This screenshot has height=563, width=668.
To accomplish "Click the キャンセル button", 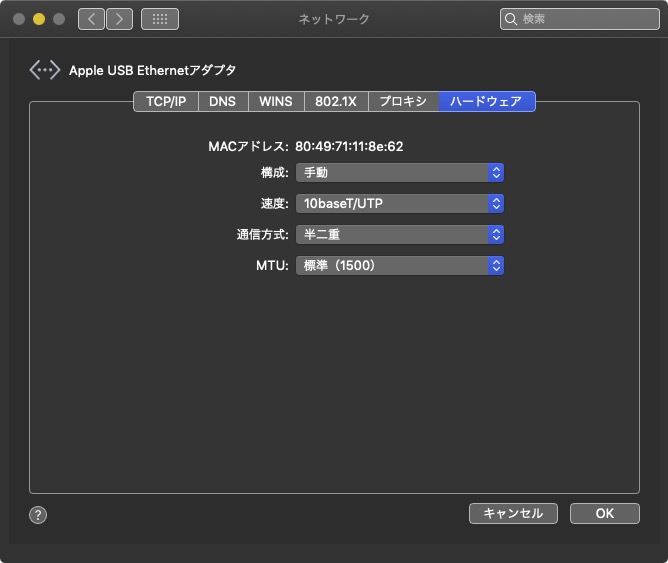I will coord(513,513).
